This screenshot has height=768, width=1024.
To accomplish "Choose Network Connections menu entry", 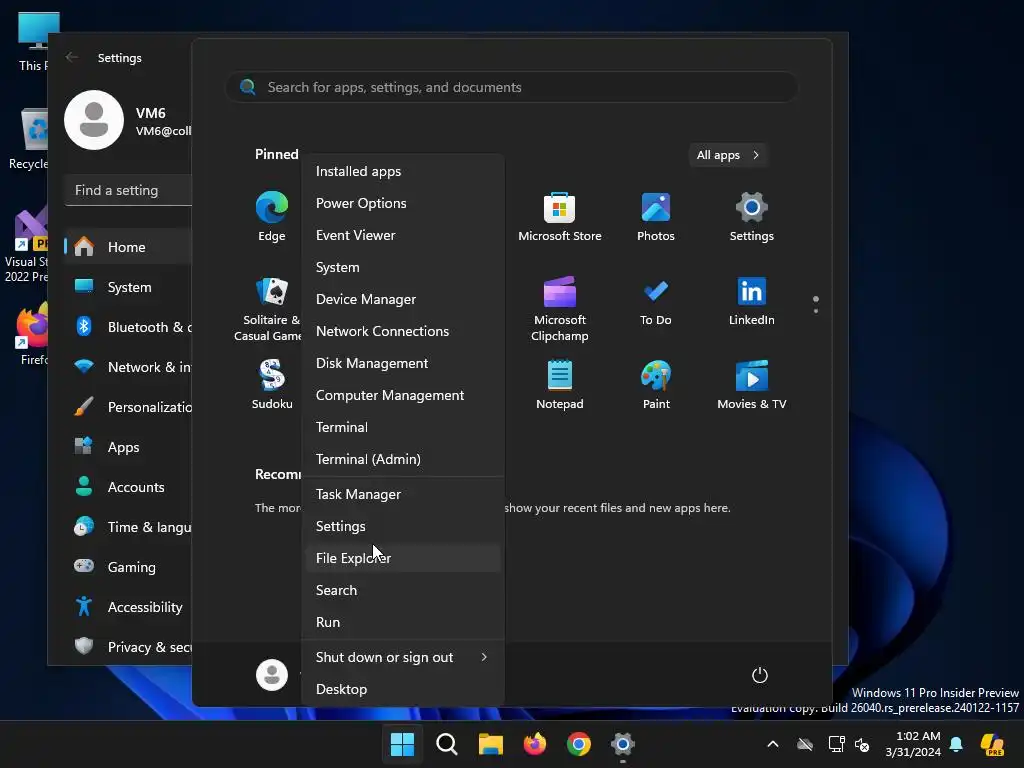I will tap(402, 331).
